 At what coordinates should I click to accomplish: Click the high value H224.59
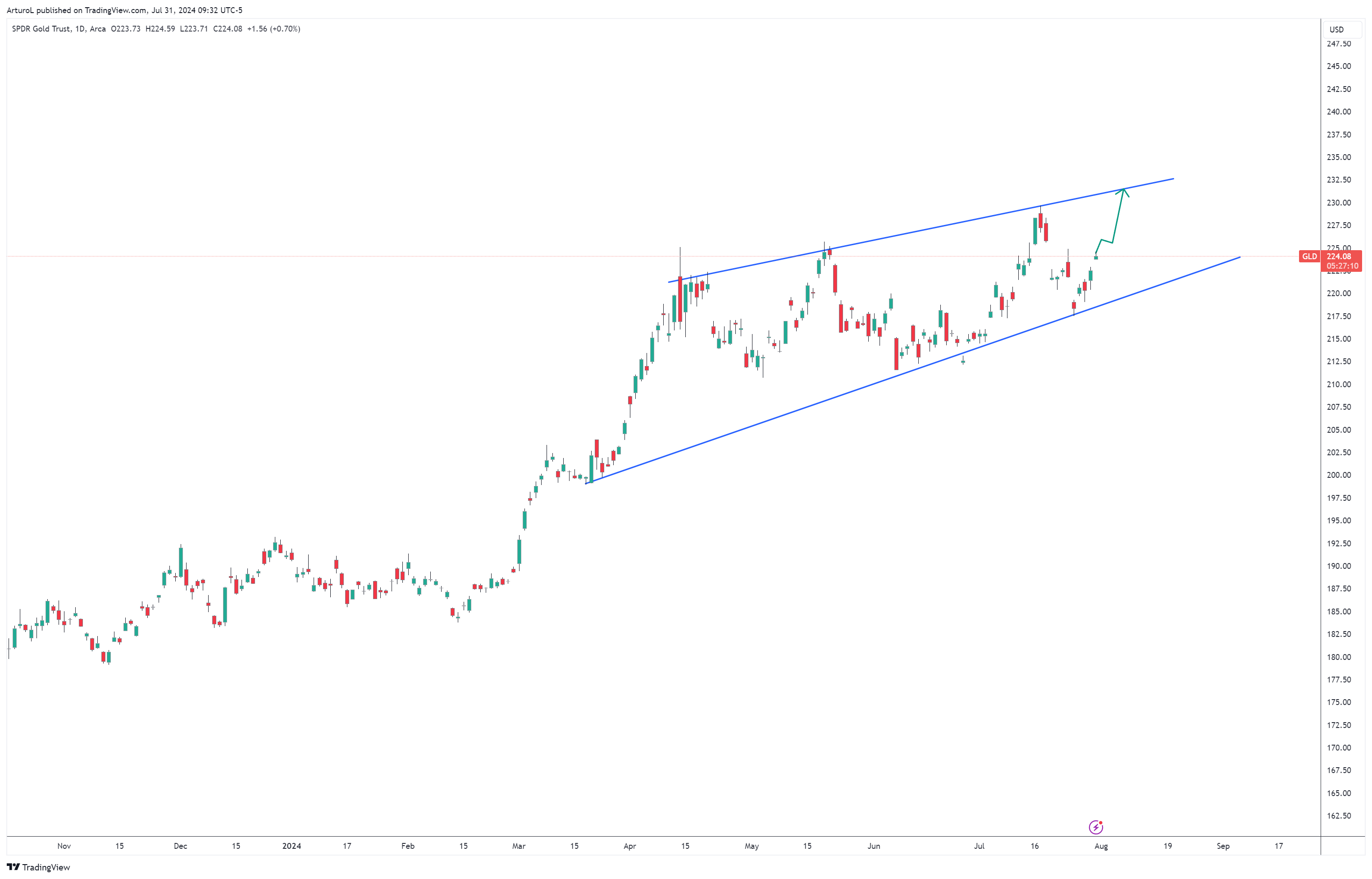[x=160, y=28]
